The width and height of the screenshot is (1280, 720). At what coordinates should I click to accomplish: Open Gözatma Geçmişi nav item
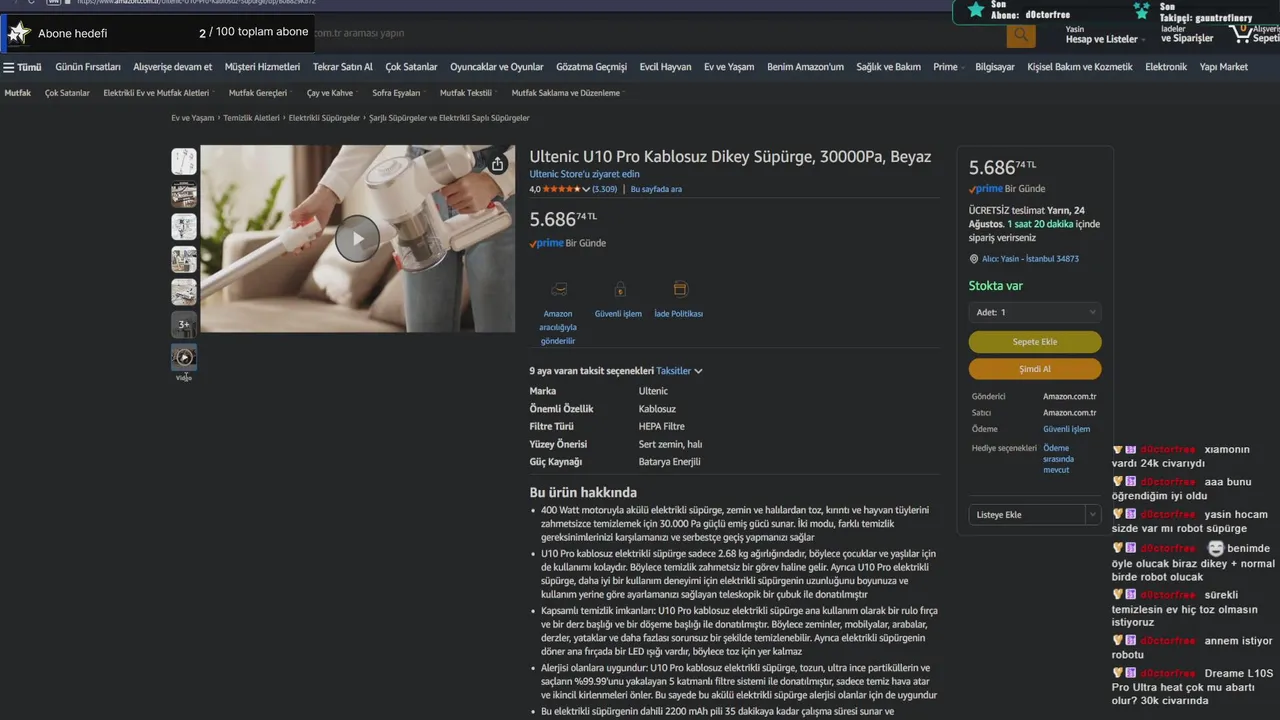click(591, 67)
